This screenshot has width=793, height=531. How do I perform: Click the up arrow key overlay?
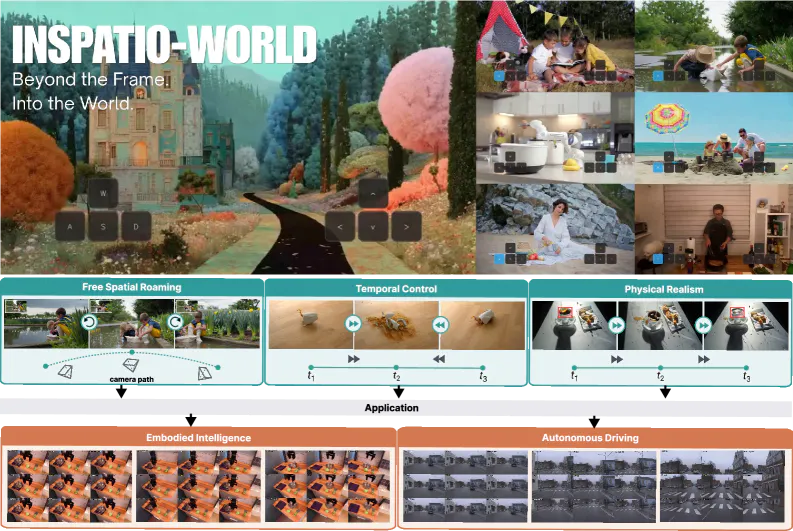coord(373,194)
